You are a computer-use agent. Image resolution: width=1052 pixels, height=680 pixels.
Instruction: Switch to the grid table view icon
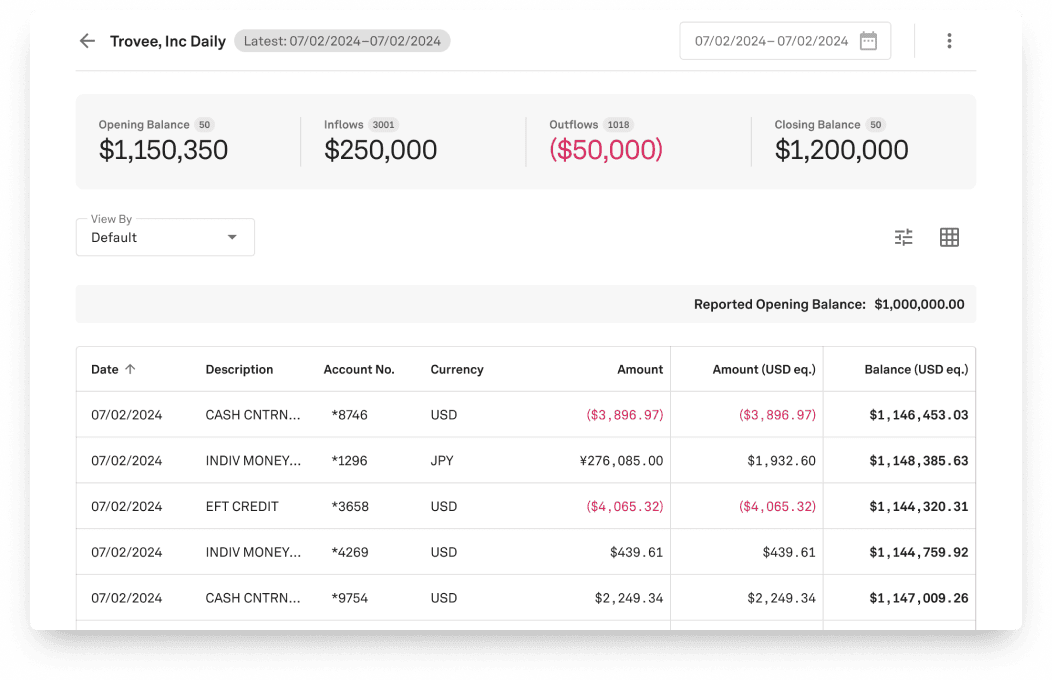(949, 237)
